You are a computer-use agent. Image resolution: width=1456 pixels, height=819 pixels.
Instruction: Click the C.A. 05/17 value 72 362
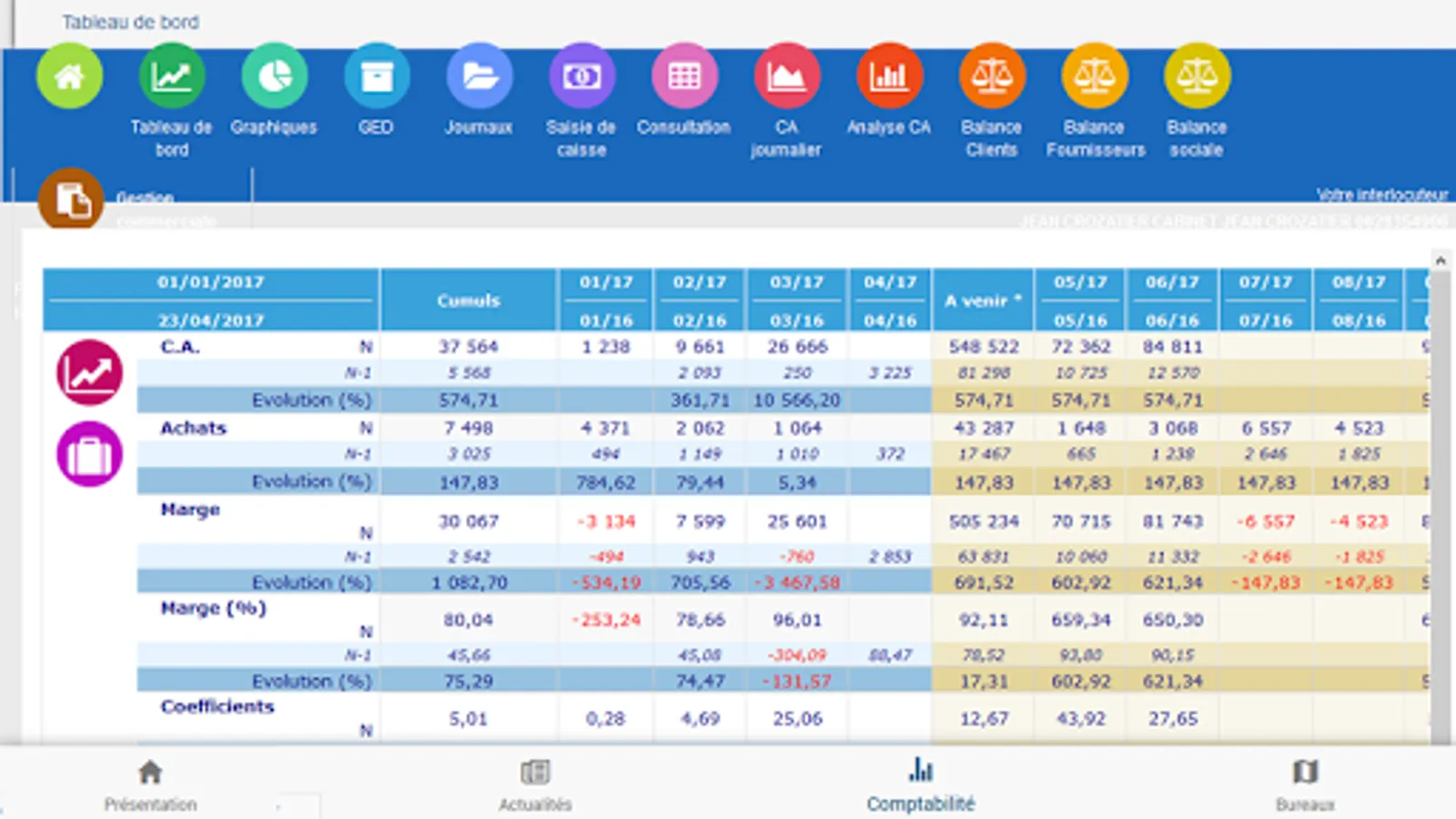[x=1081, y=347]
